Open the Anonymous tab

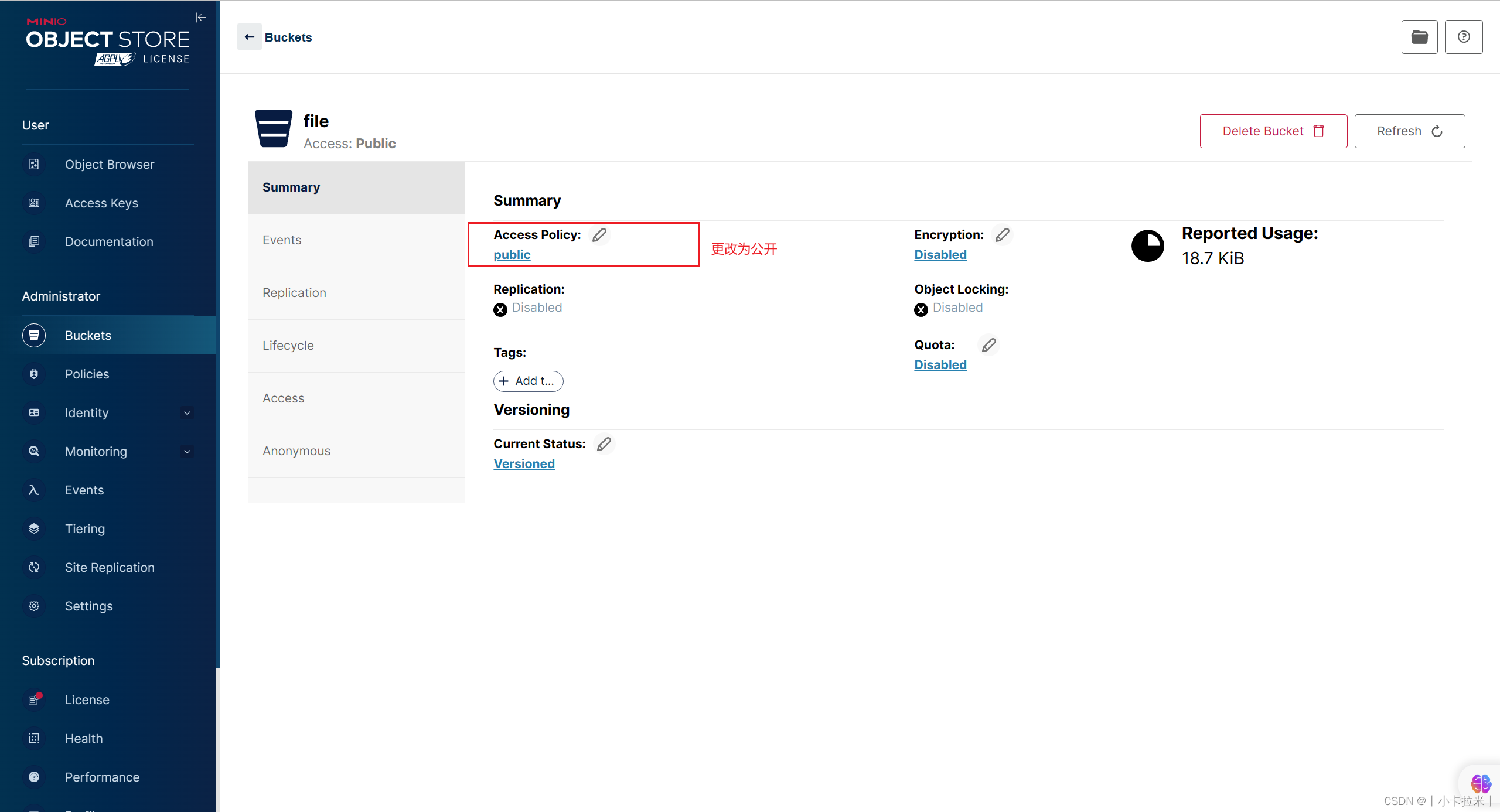point(296,451)
